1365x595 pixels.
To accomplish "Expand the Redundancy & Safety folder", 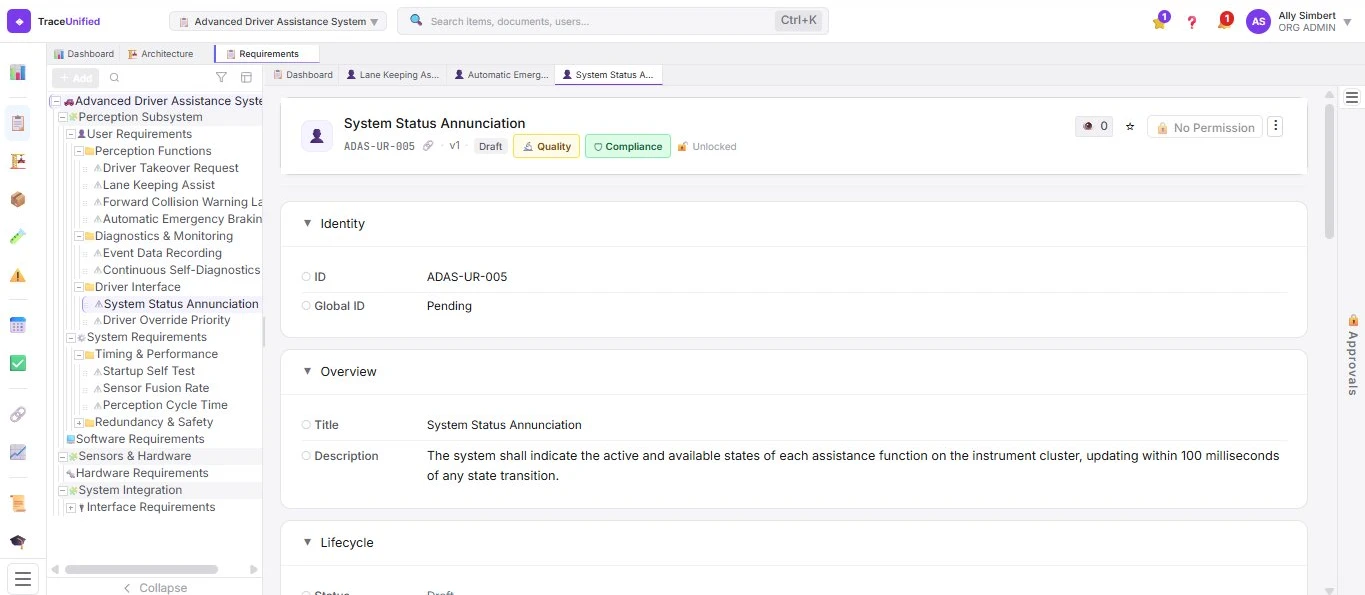I will (x=78, y=422).
